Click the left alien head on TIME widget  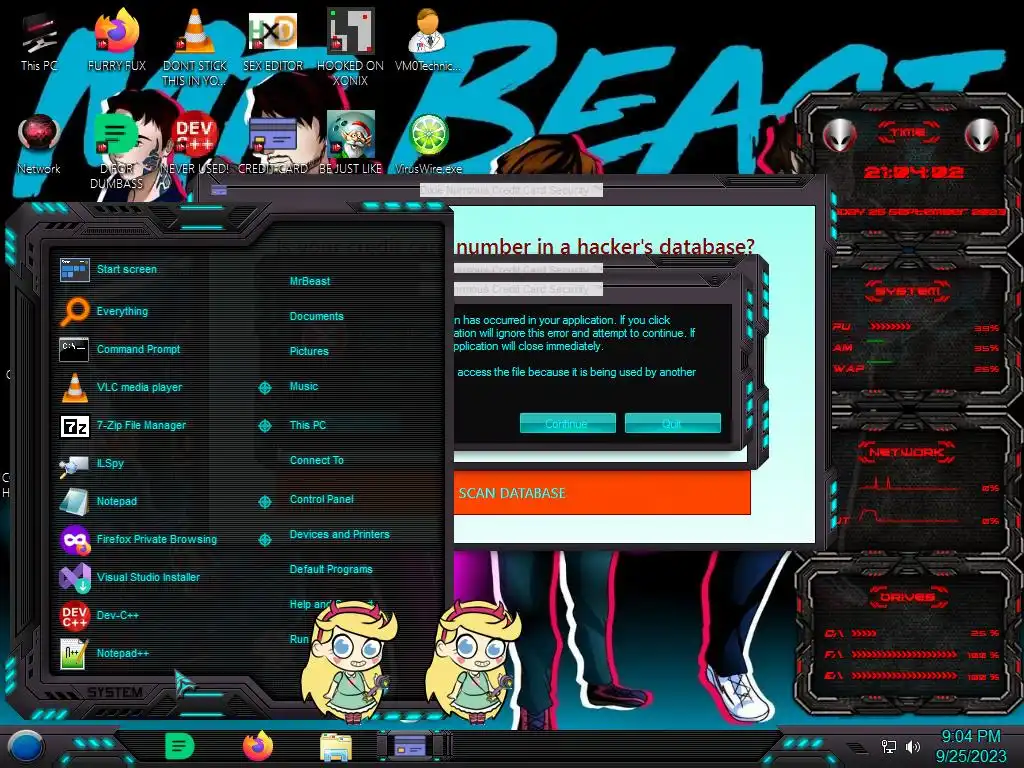tap(840, 136)
